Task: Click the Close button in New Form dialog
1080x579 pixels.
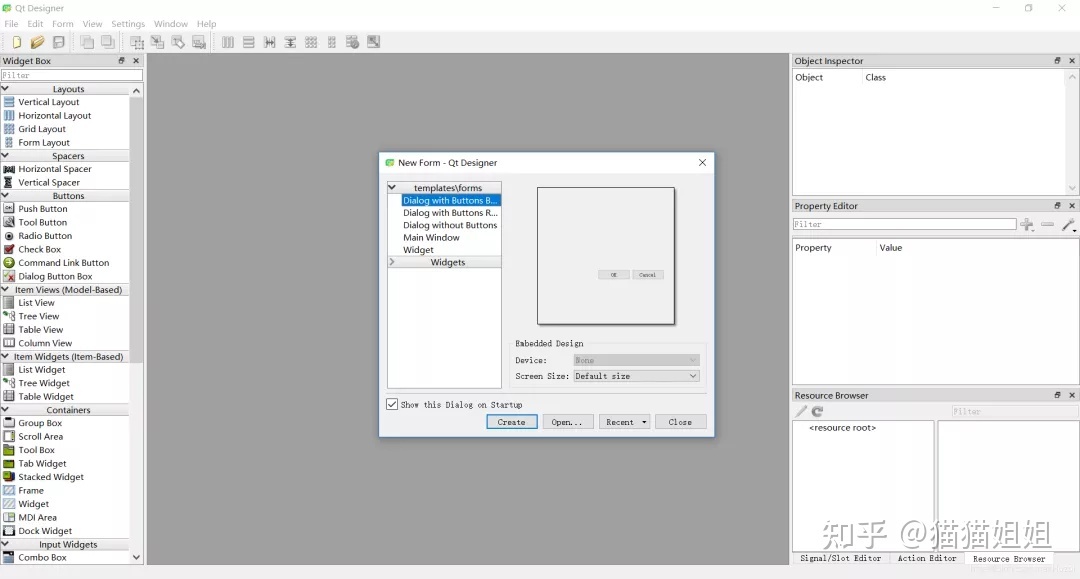Action: pos(680,422)
